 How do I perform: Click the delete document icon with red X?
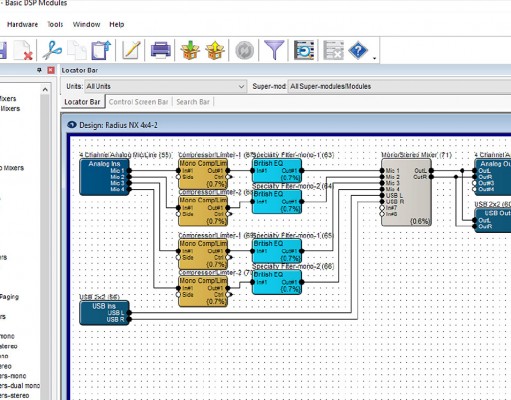coord(23,50)
